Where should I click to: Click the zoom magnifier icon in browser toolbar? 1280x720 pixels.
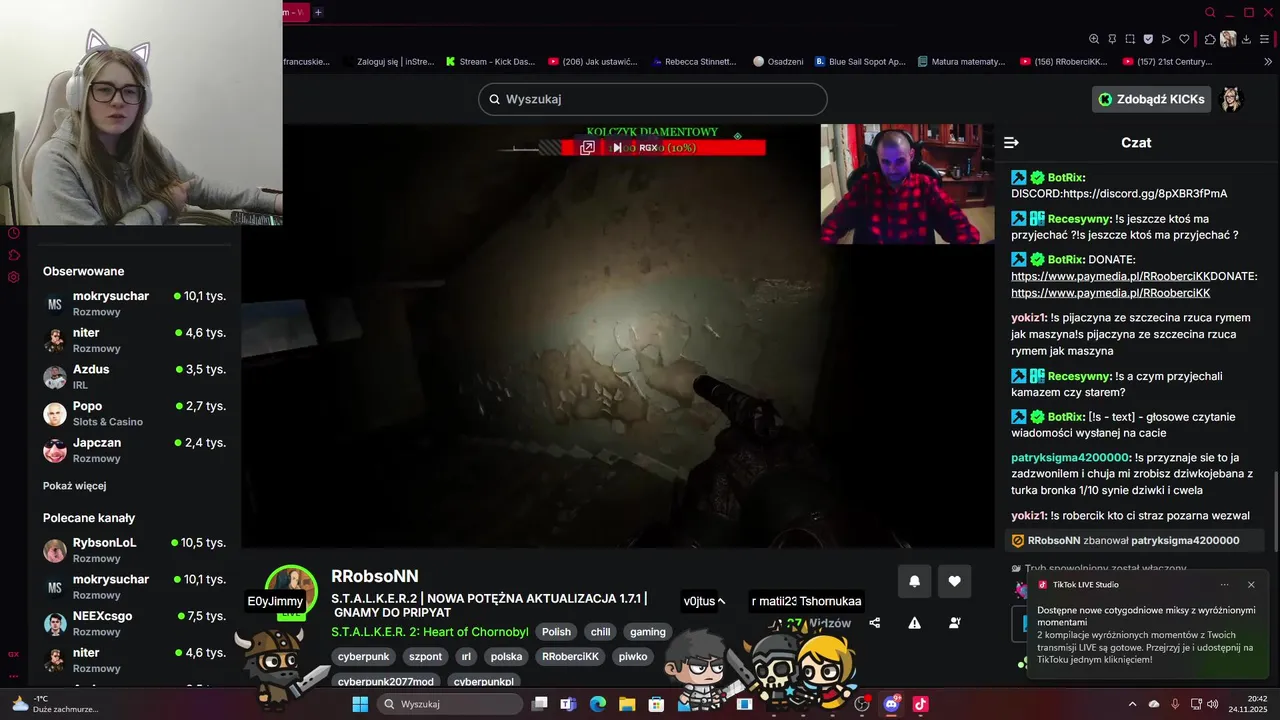click(x=1094, y=39)
